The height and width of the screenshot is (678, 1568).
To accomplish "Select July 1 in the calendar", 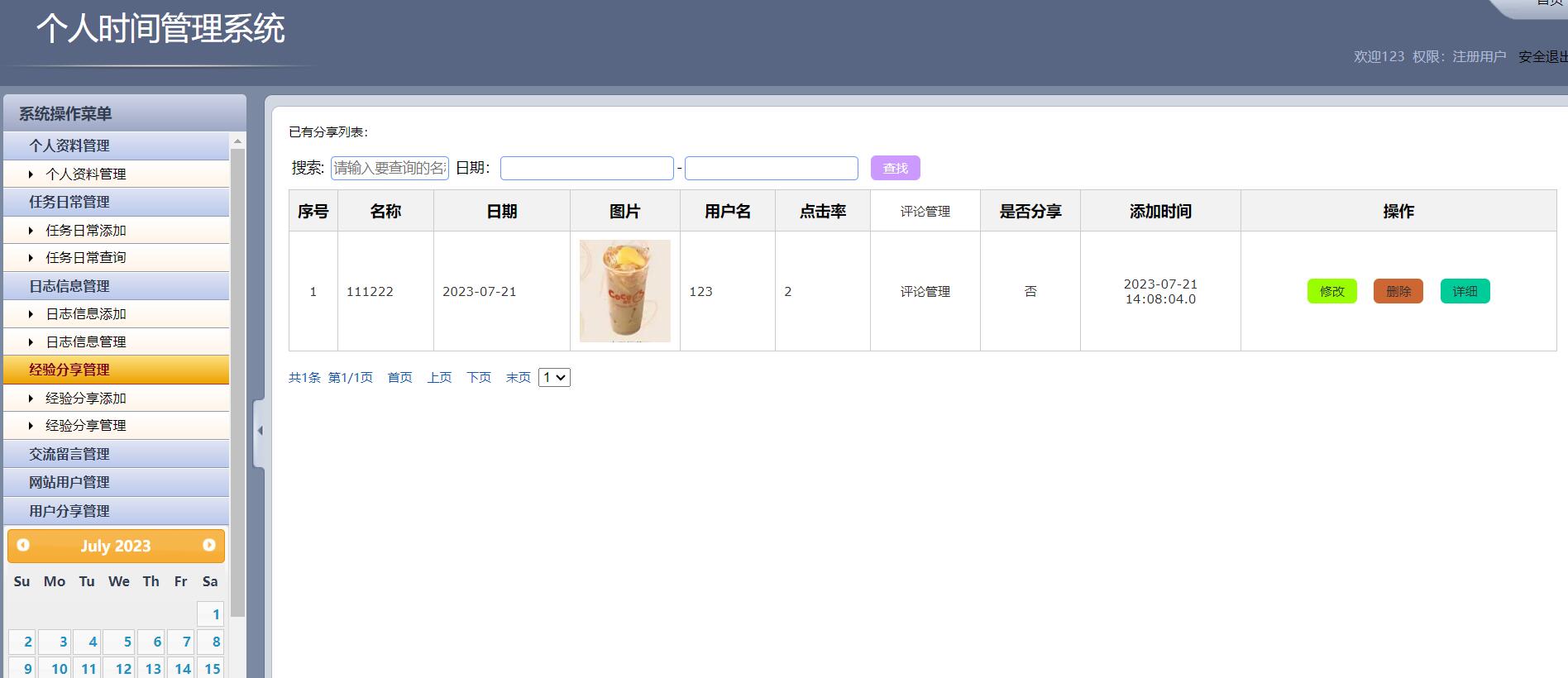I will click(x=211, y=614).
